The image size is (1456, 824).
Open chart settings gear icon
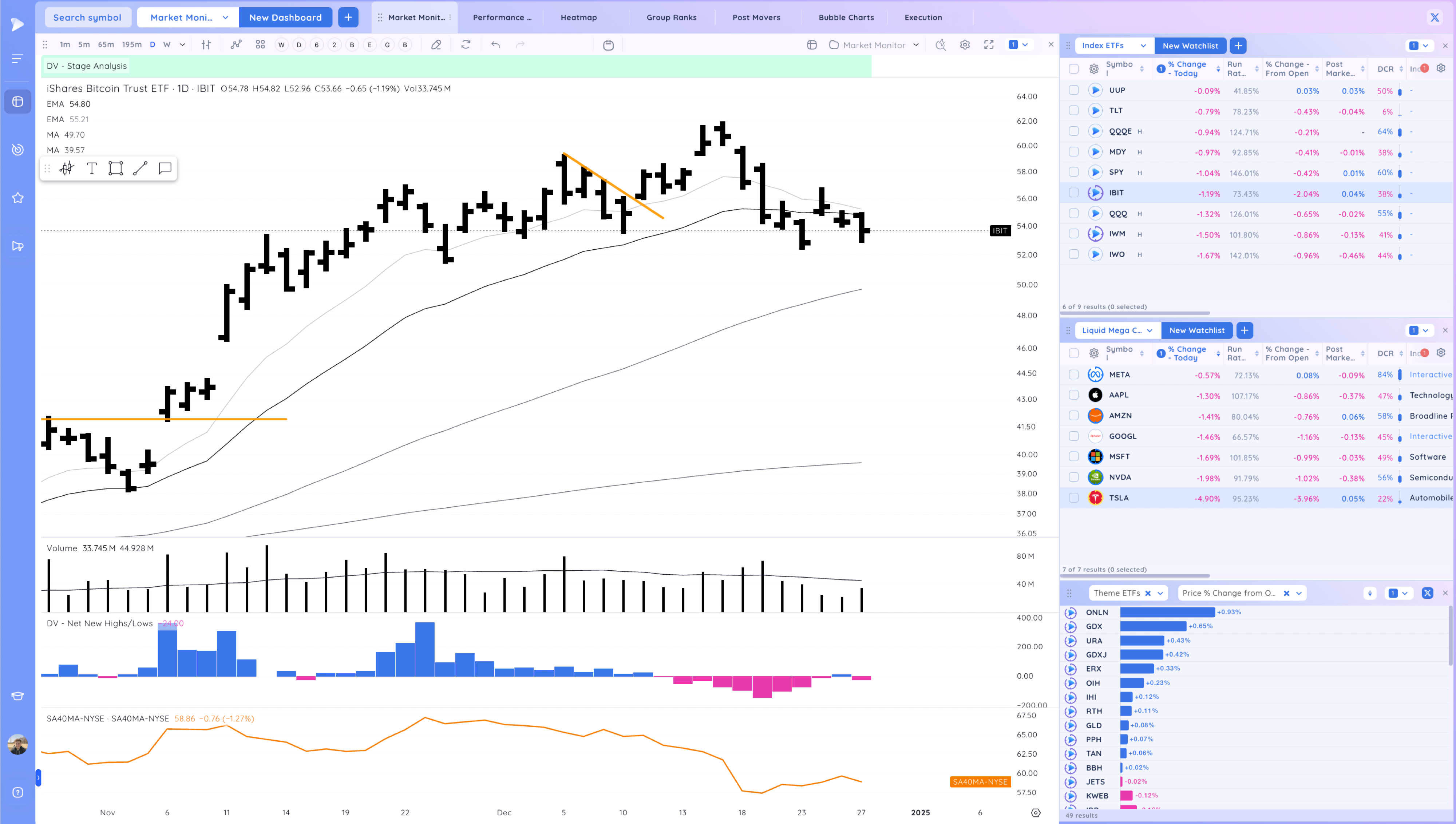point(965,45)
